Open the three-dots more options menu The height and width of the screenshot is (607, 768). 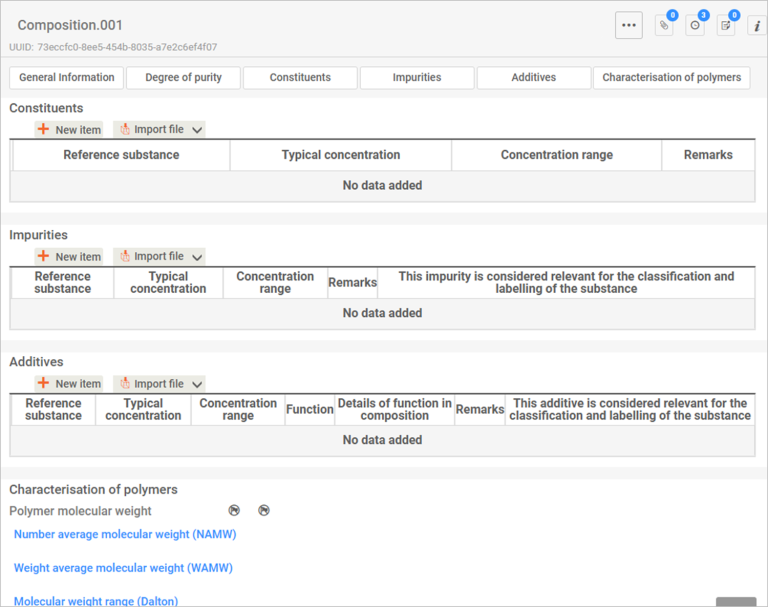point(628,25)
